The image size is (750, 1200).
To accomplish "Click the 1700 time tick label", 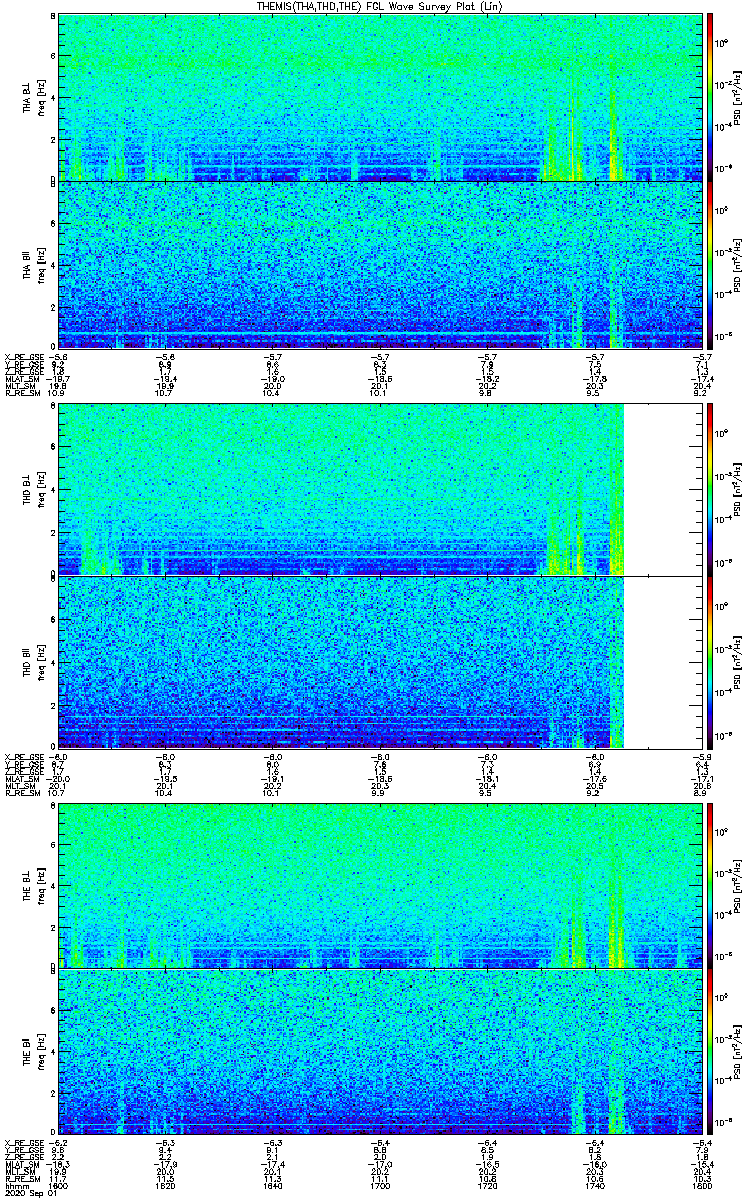I will tap(382, 1186).
